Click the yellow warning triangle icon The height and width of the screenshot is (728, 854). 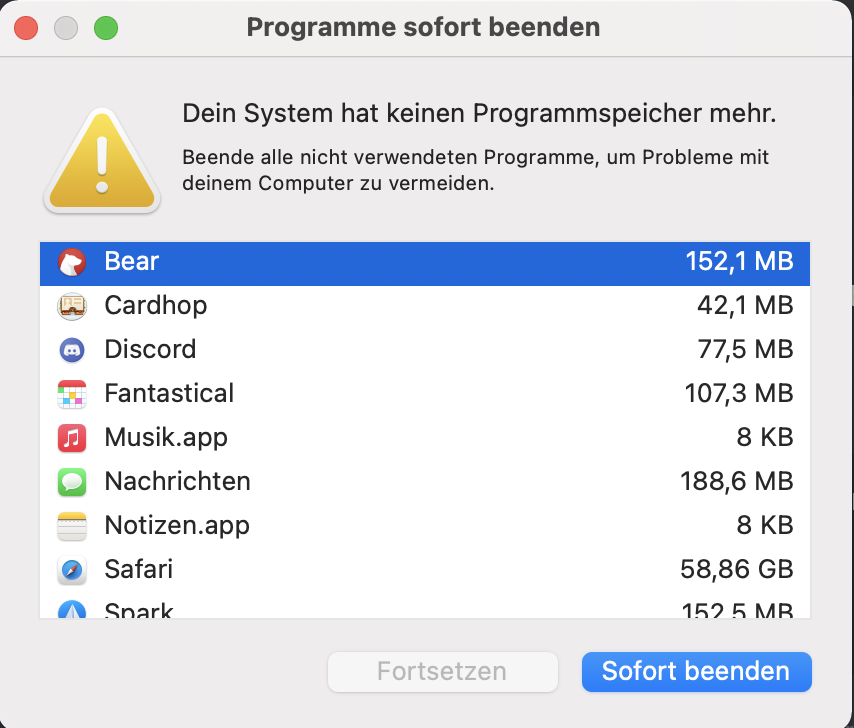(101, 164)
